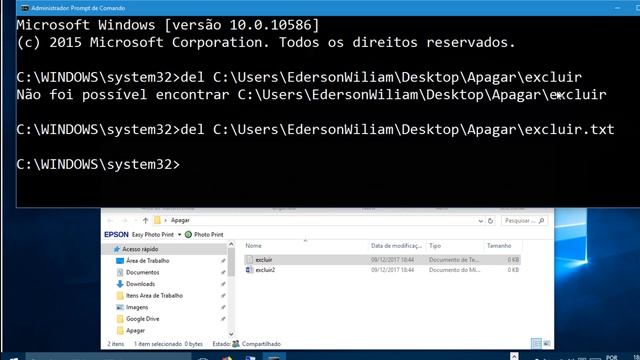This screenshot has height=360, width=640.
Task: Go up one folder in Explorer
Action: [x=145, y=220]
